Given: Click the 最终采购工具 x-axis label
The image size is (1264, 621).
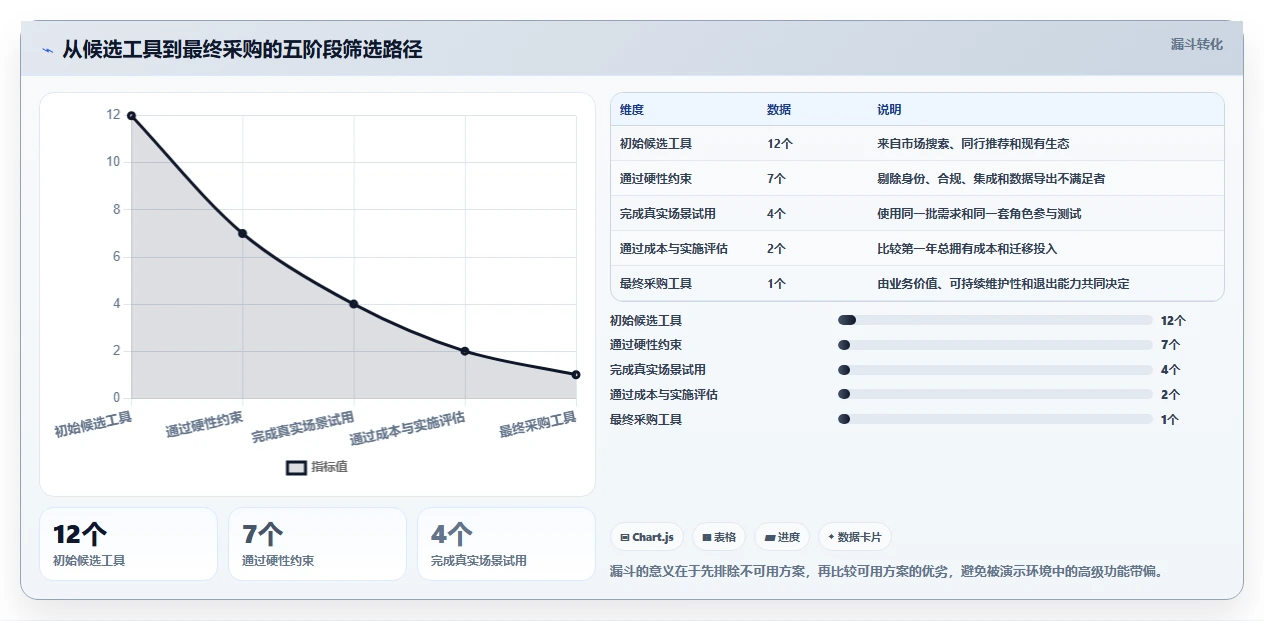Looking at the screenshot, I should tap(538, 425).
